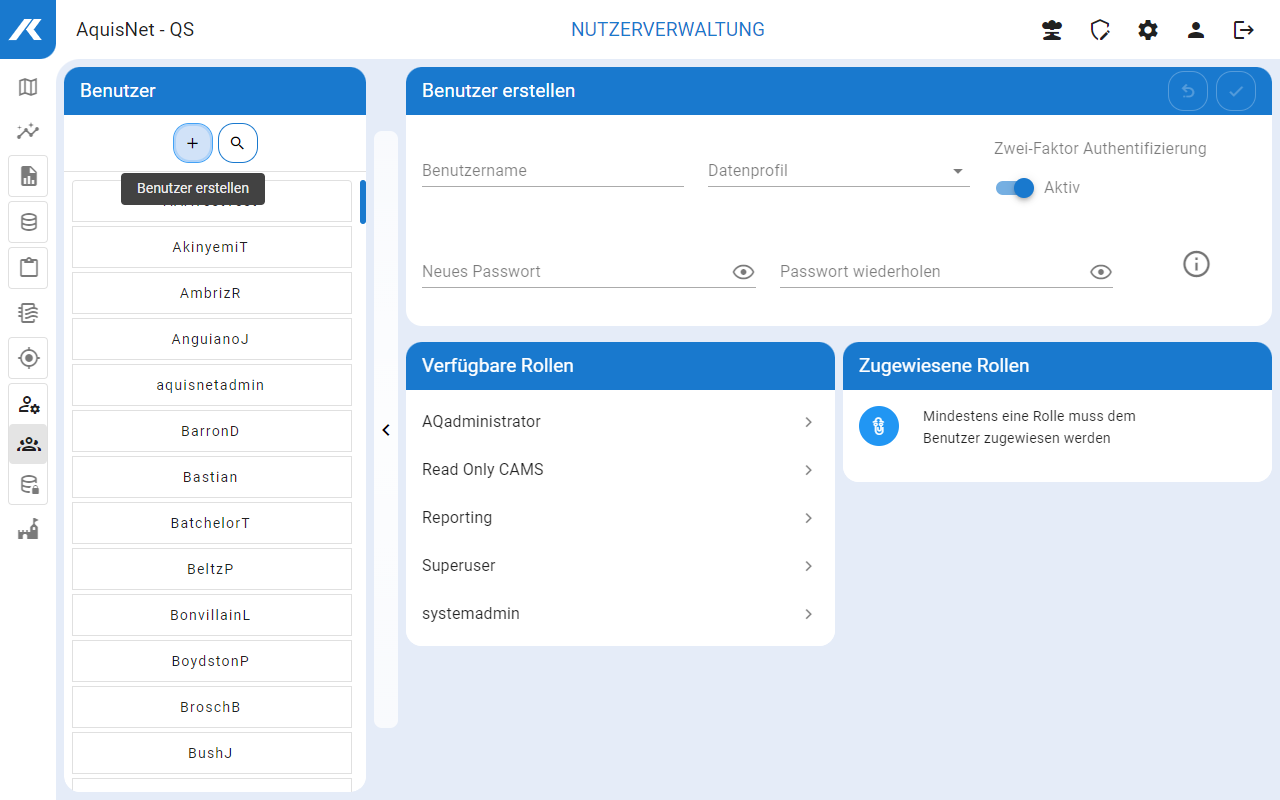Click the password info icon
This screenshot has width=1280, height=800.
1196,264
